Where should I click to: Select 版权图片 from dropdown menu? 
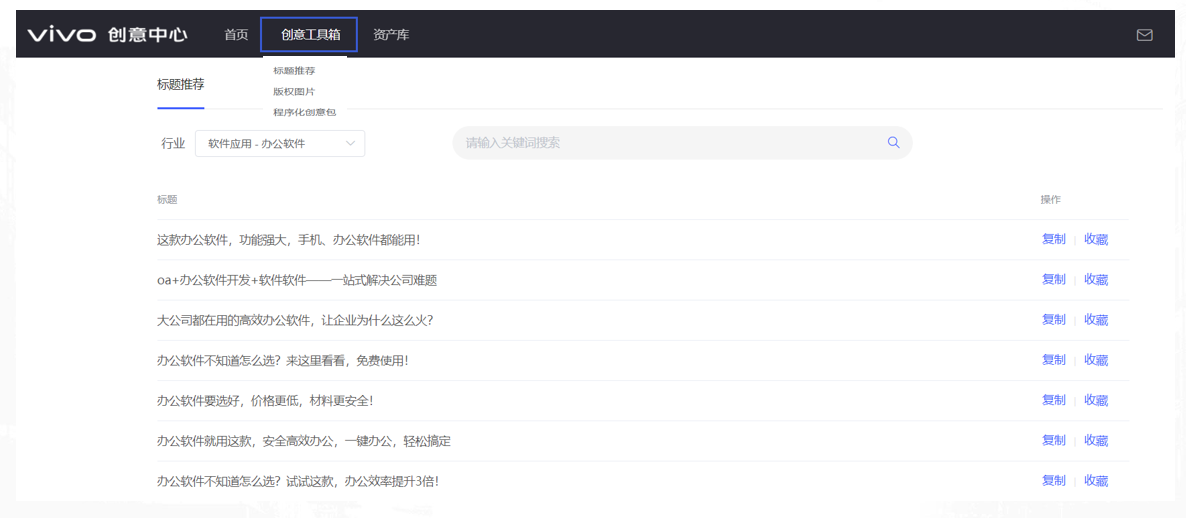point(294,92)
